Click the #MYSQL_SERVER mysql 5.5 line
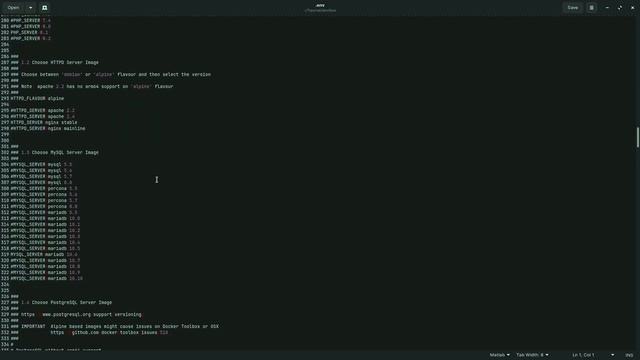This screenshot has width=640, height=360. tap(41, 164)
